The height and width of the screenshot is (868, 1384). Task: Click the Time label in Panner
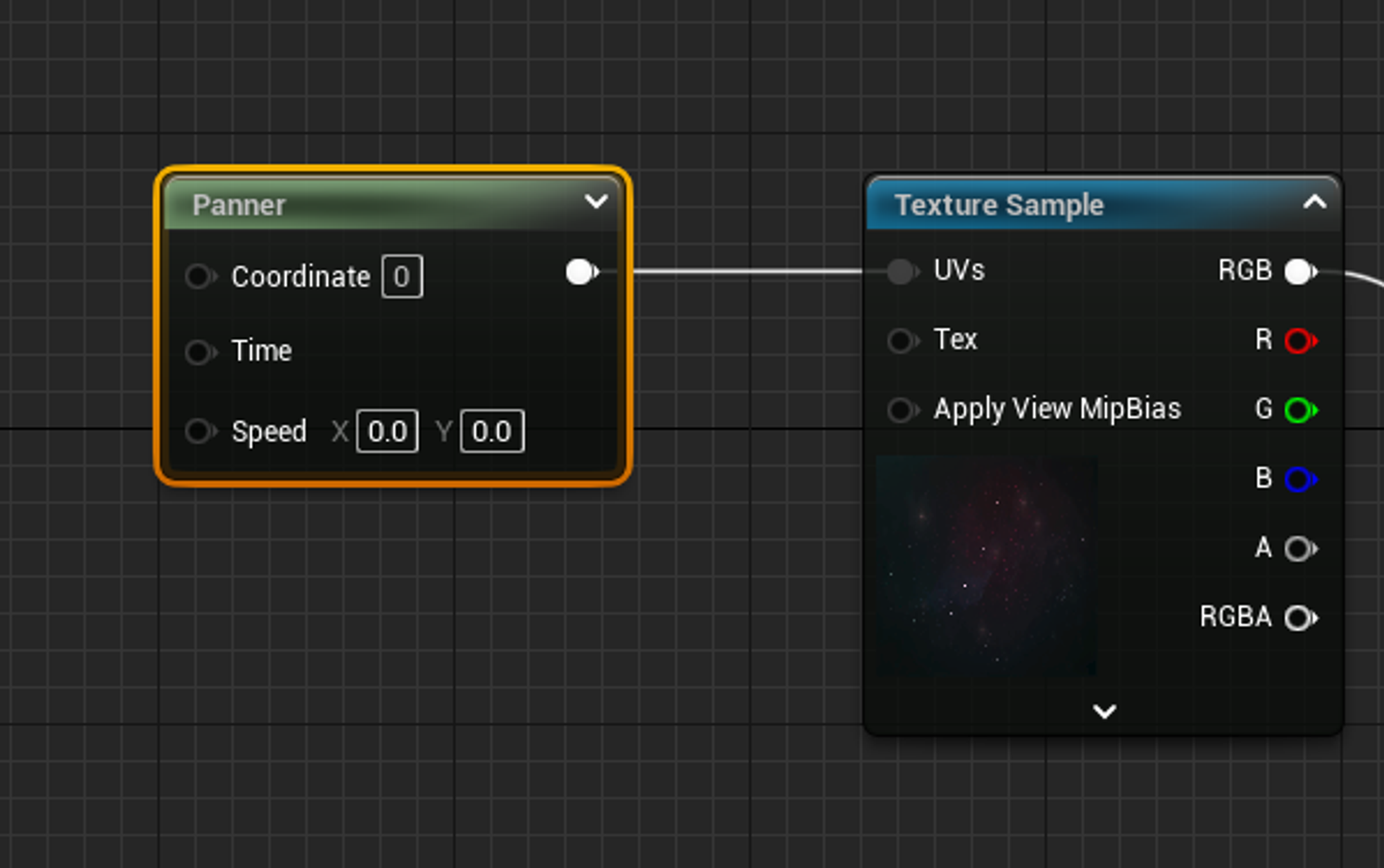coord(262,351)
